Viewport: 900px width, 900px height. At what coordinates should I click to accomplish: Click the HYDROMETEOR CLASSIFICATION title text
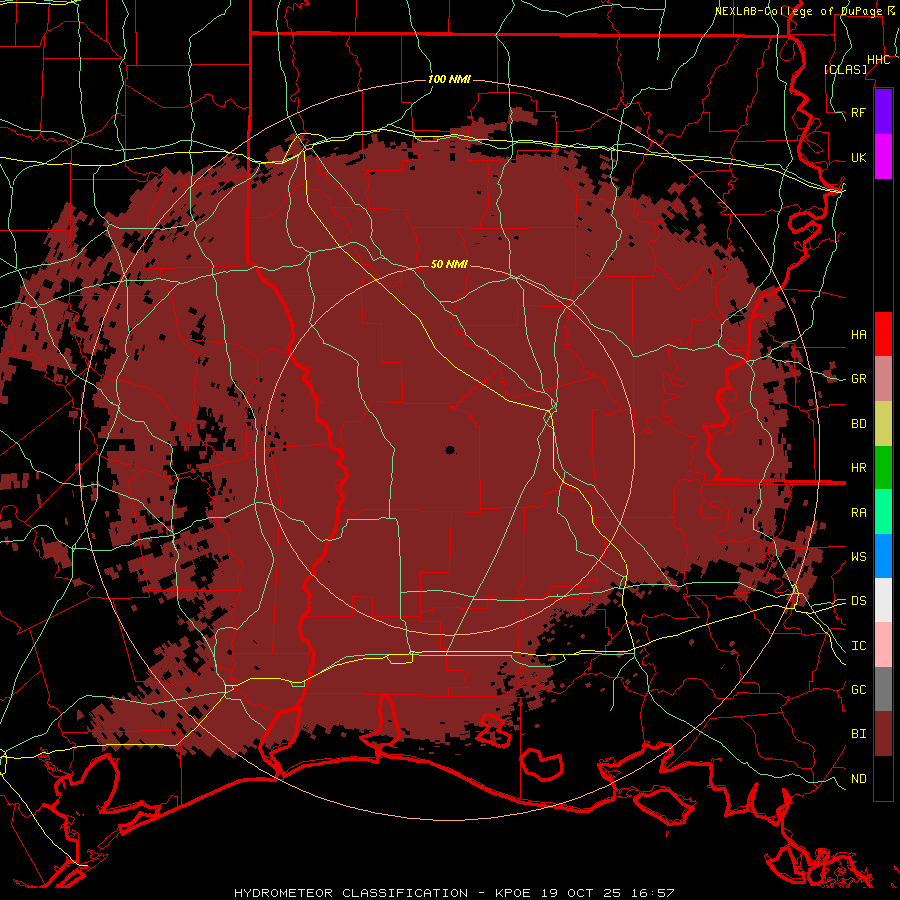tap(351, 893)
